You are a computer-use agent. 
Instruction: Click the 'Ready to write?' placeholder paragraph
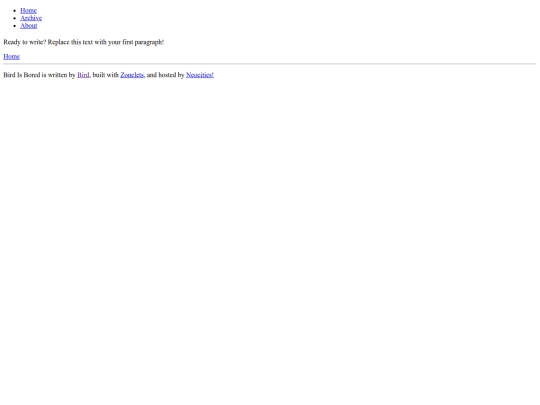coord(84,42)
